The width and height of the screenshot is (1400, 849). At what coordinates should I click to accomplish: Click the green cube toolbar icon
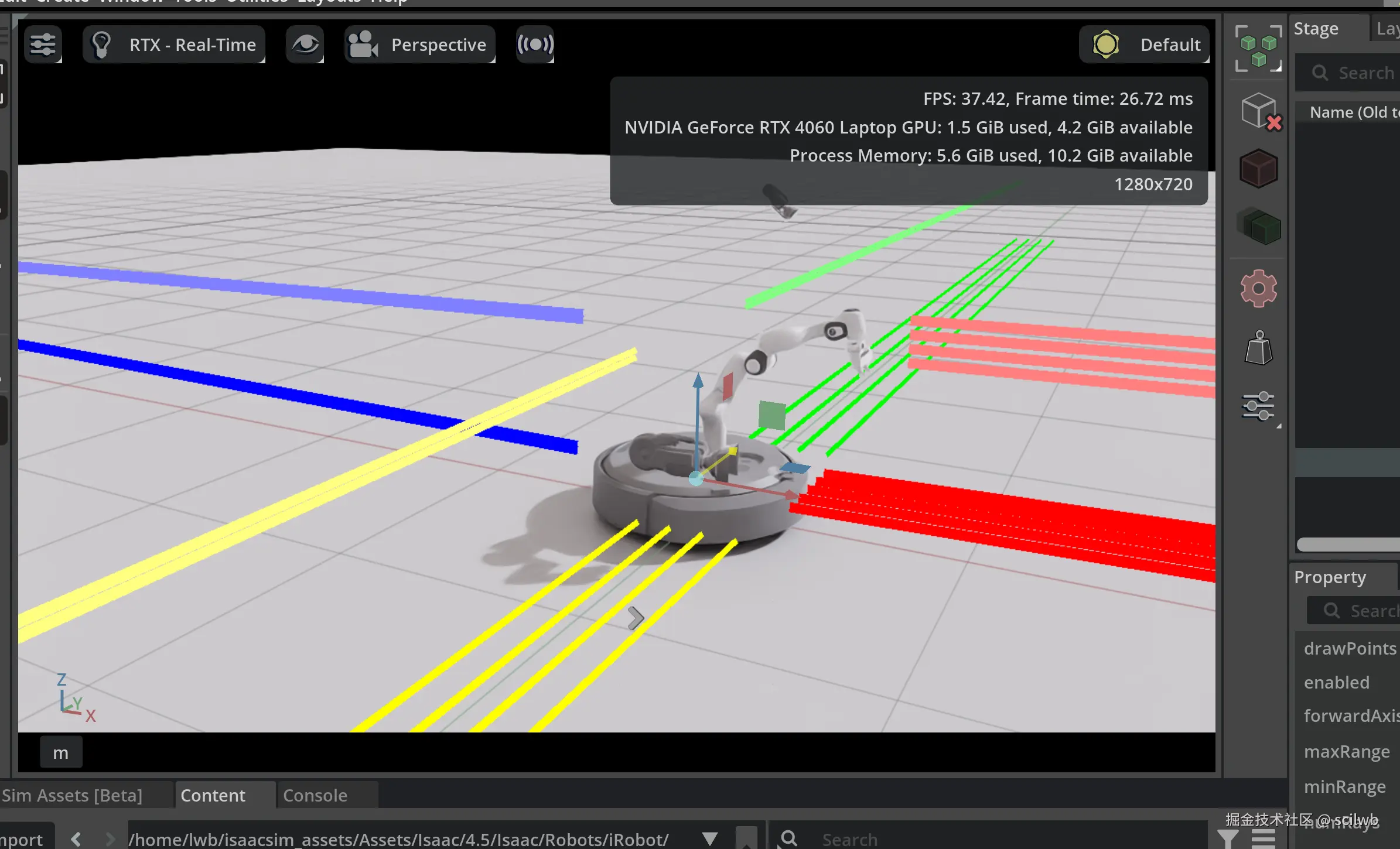click(x=1259, y=227)
